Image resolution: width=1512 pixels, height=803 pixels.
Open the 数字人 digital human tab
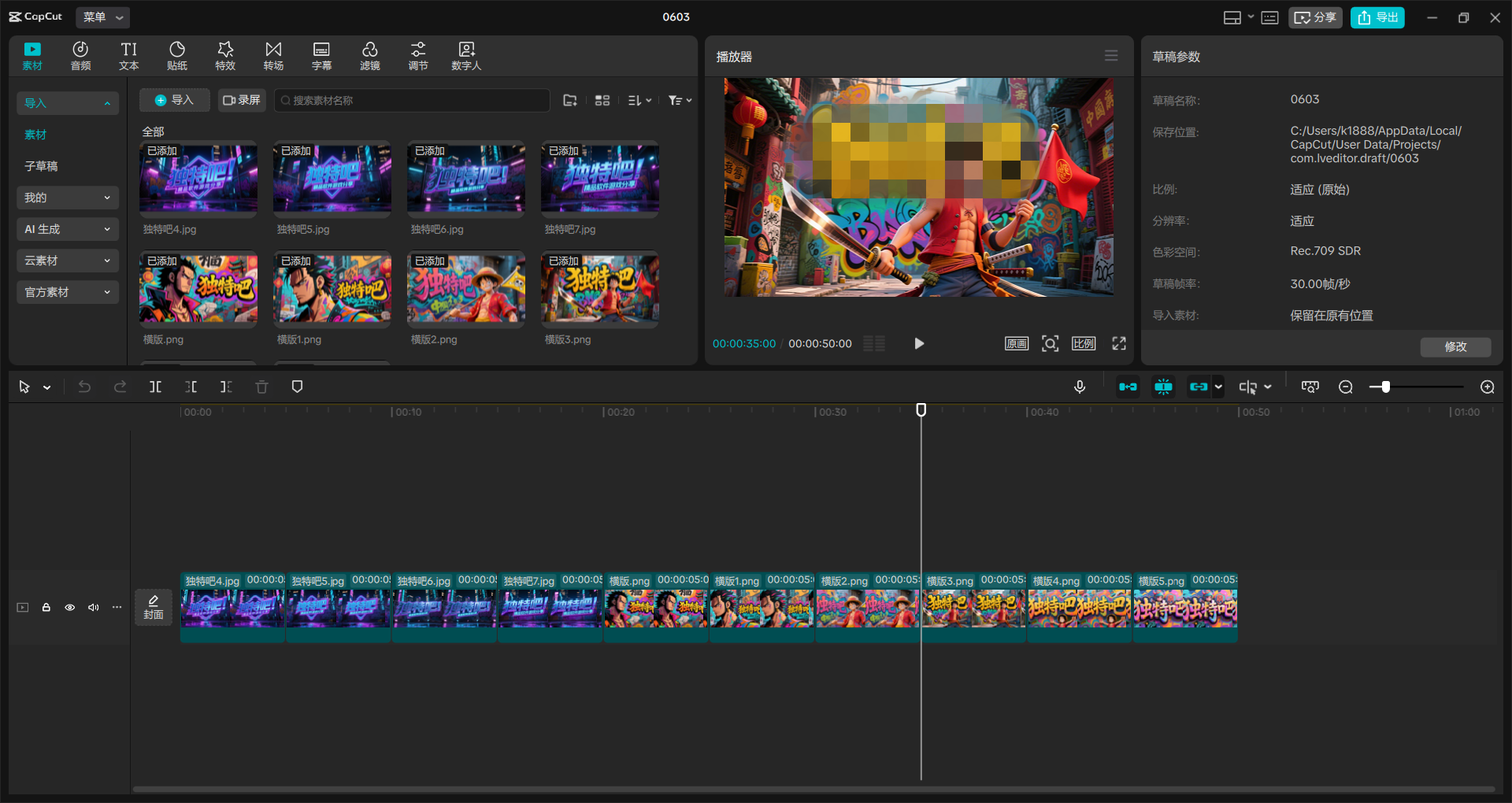pos(466,56)
